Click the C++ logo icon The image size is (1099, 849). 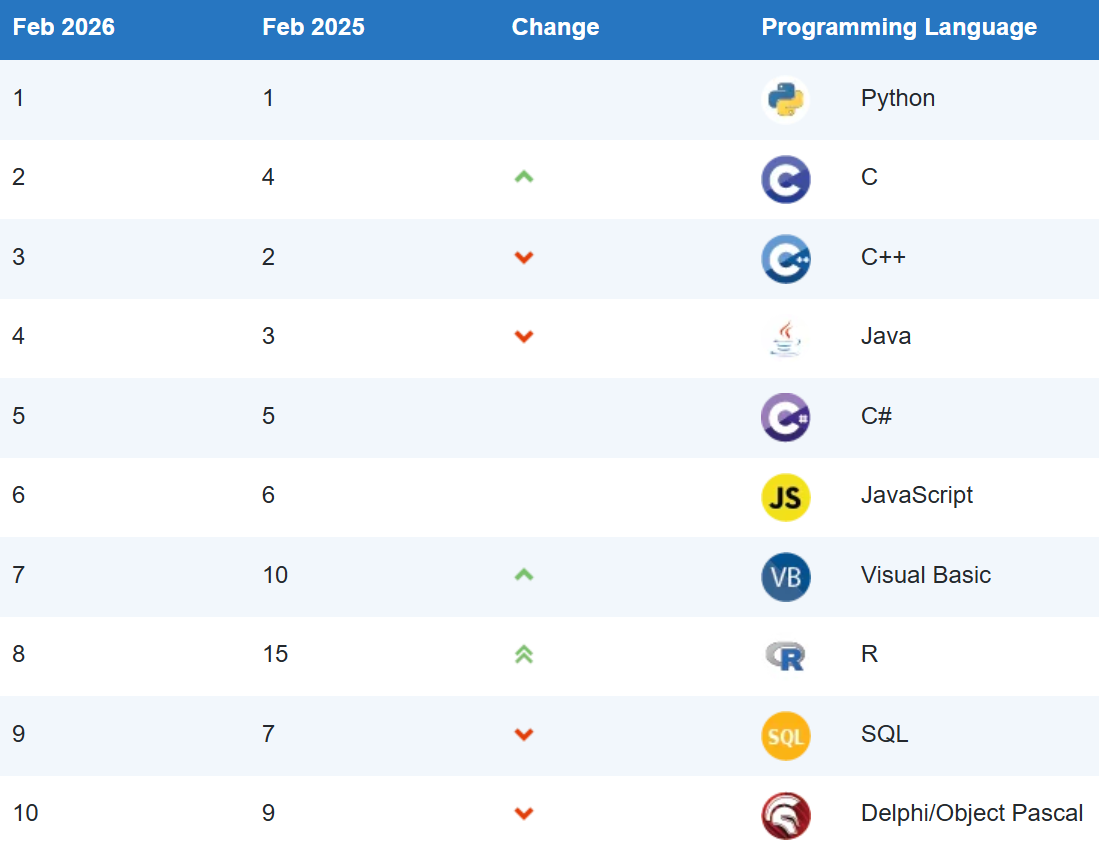pos(786,259)
